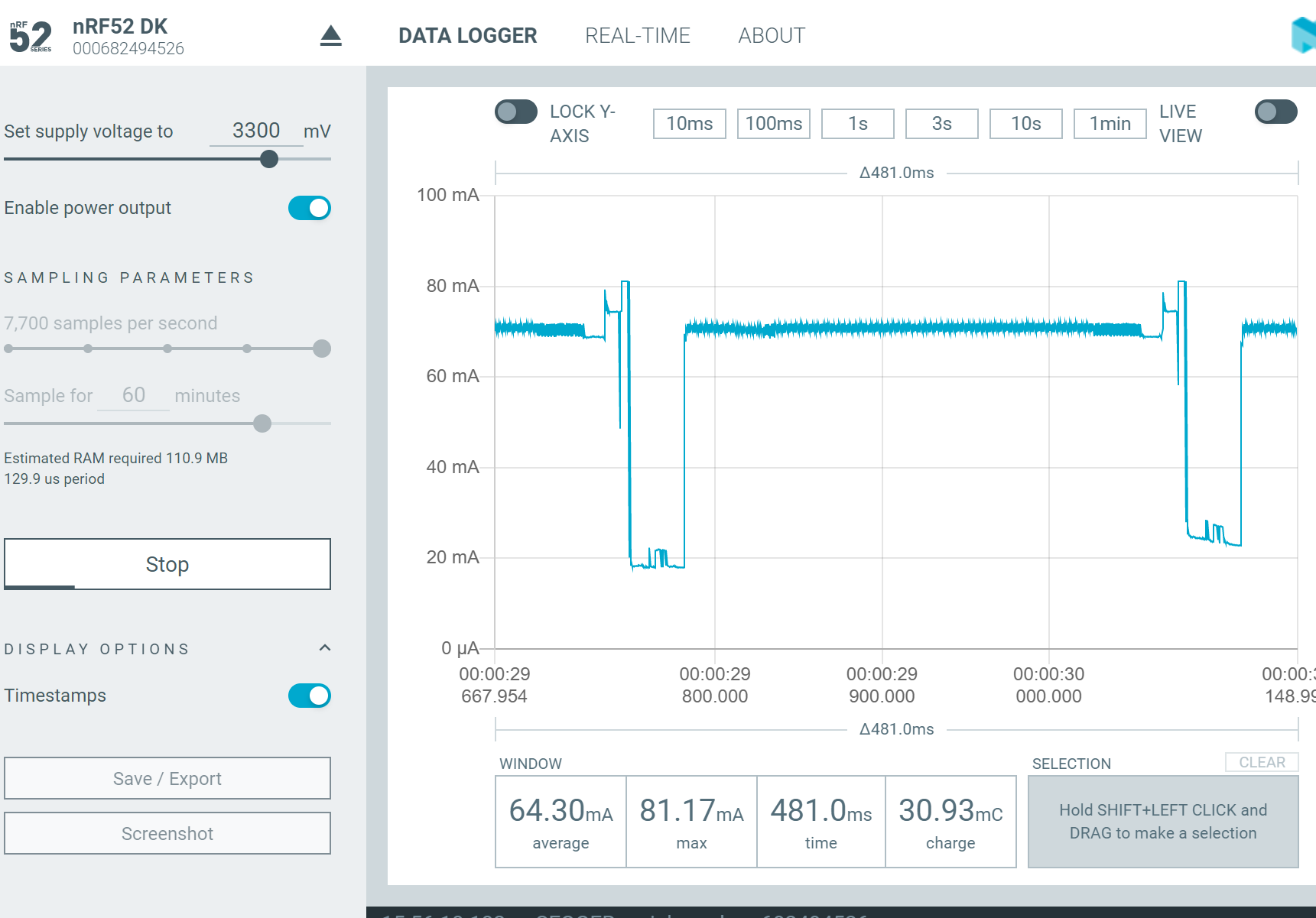The image size is (1316, 918).
Task: Click the supply voltage slider handle
Action: click(x=269, y=159)
